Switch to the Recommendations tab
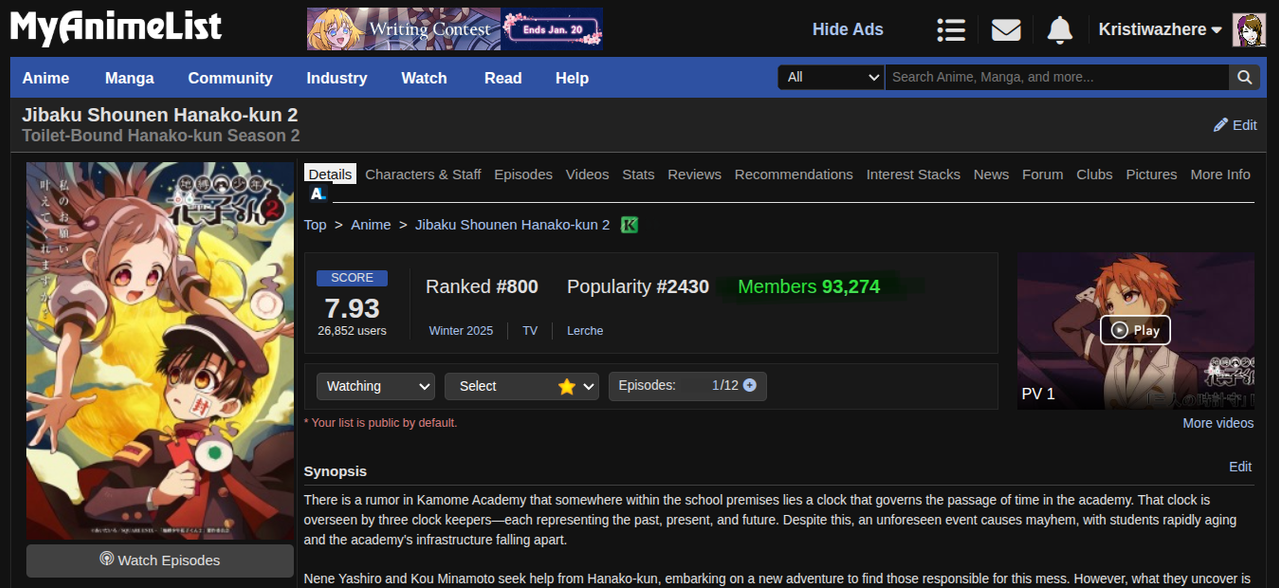Screen dimensions: 1279x588 click(x=794, y=174)
